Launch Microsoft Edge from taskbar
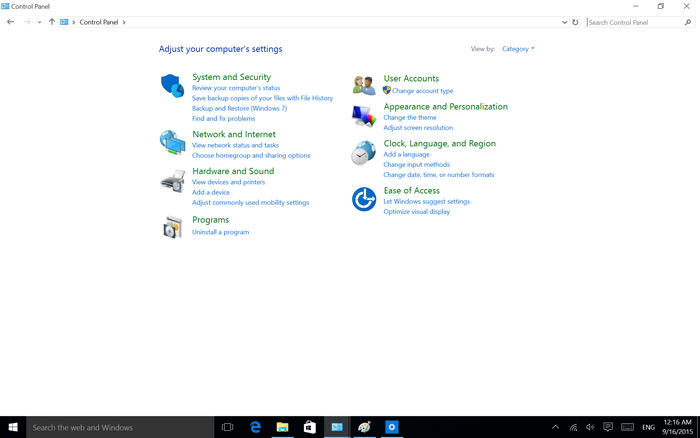The image size is (700, 438). pyautogui.click(x=255, y=427)
